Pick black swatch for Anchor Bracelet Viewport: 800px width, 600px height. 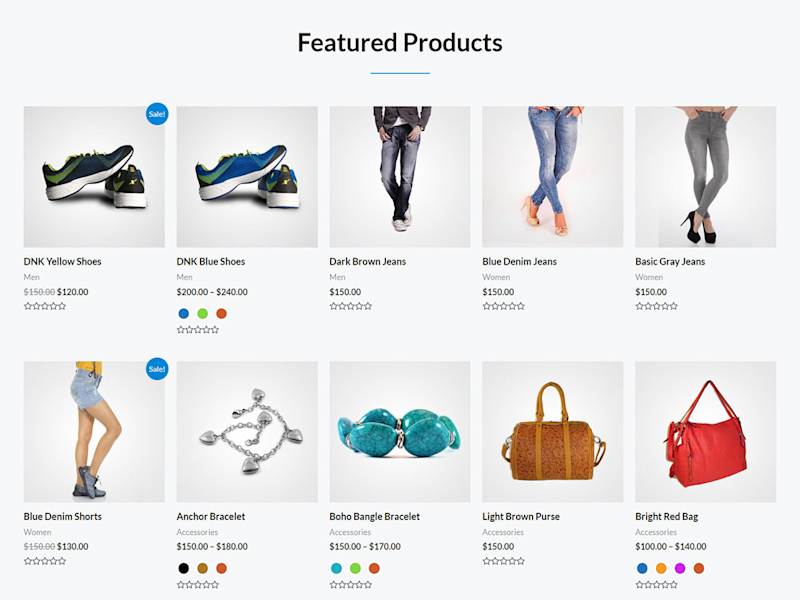184,568
